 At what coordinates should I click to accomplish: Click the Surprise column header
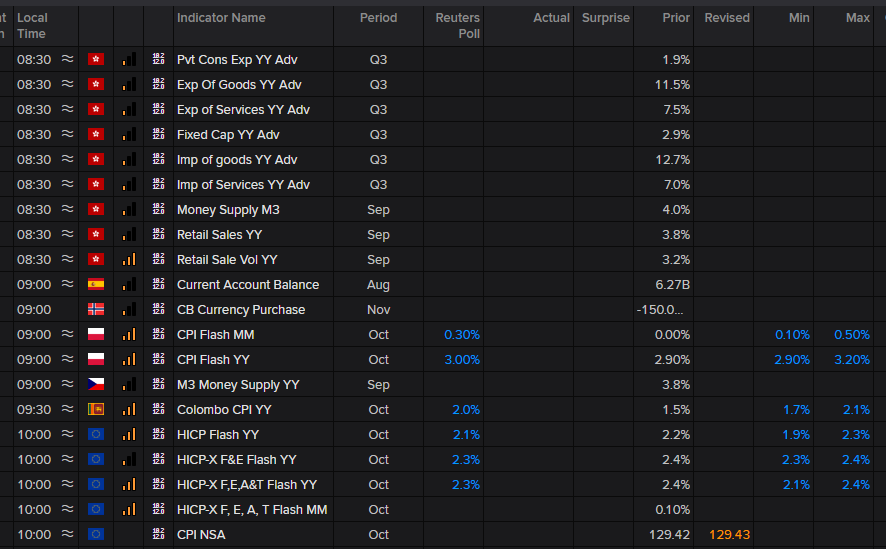click(x=605, y=18)
